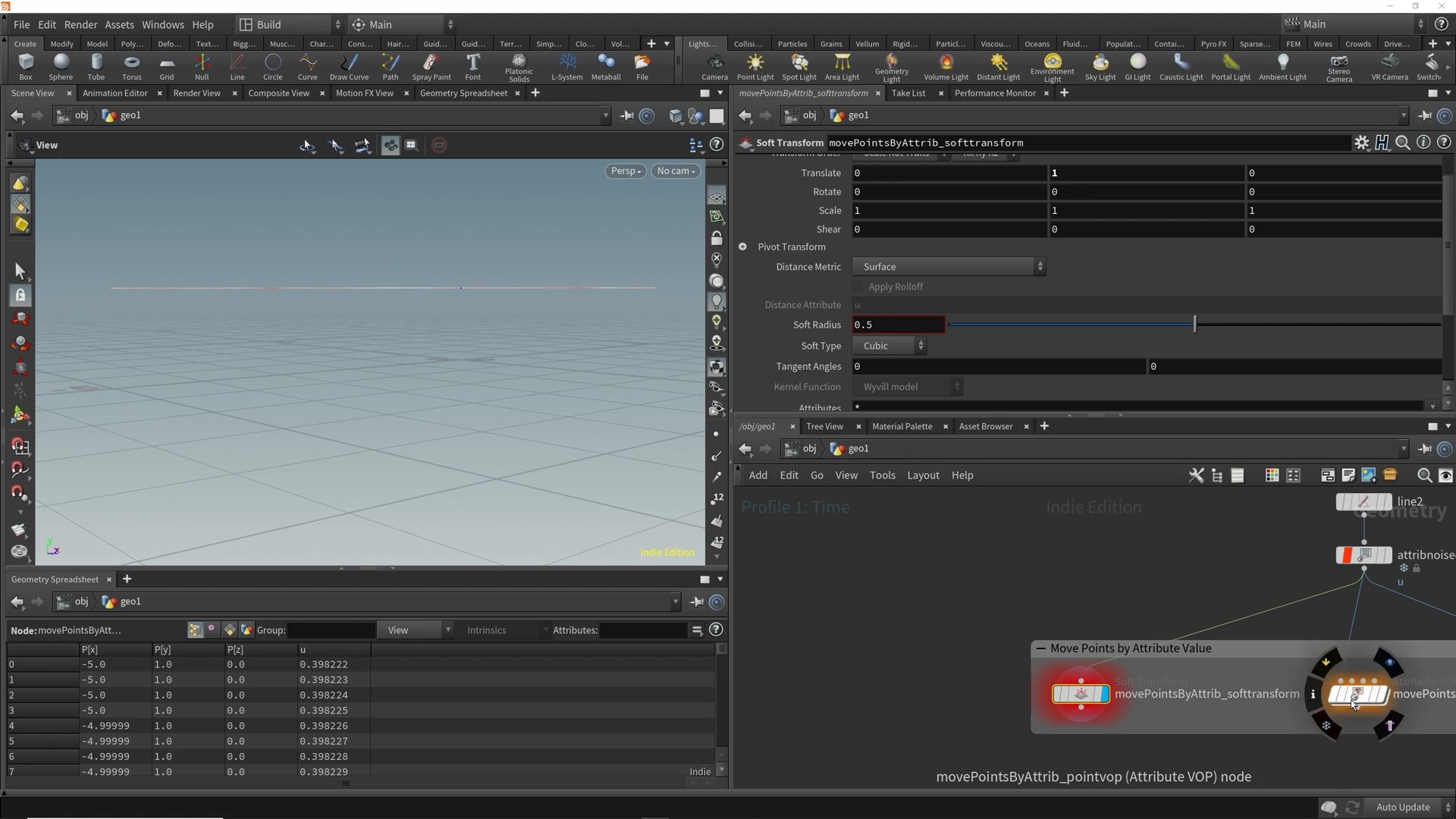Click the network editor search magnifier

(x=1424, y=475)
